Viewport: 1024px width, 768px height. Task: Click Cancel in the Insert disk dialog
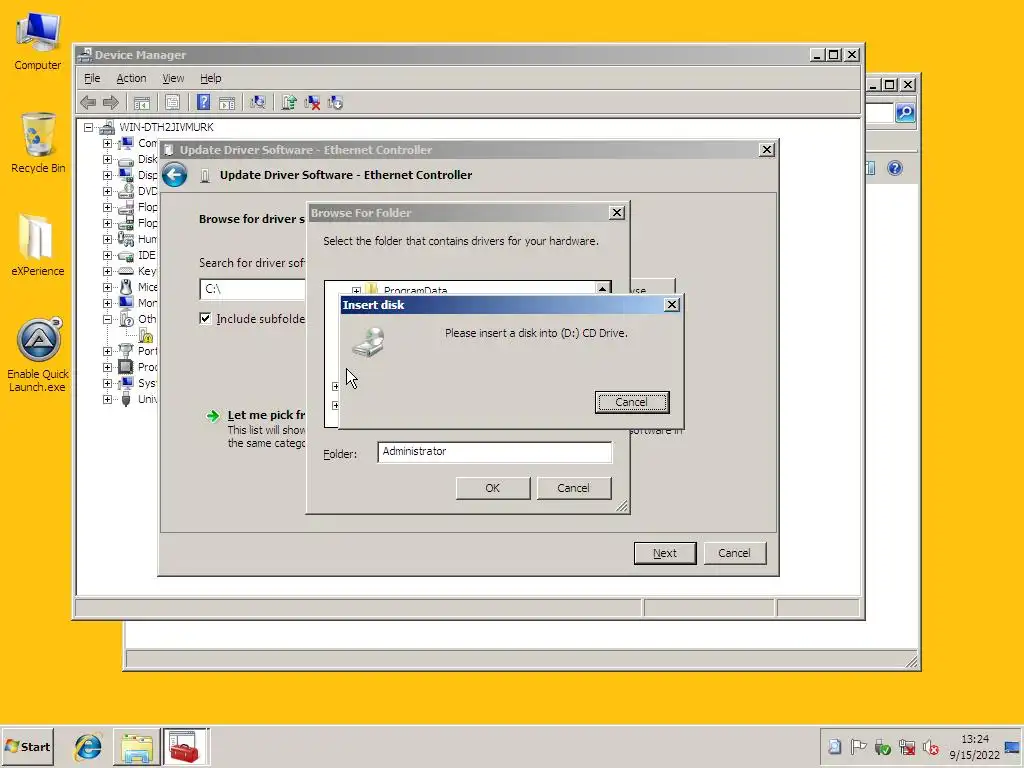(632, 402)
